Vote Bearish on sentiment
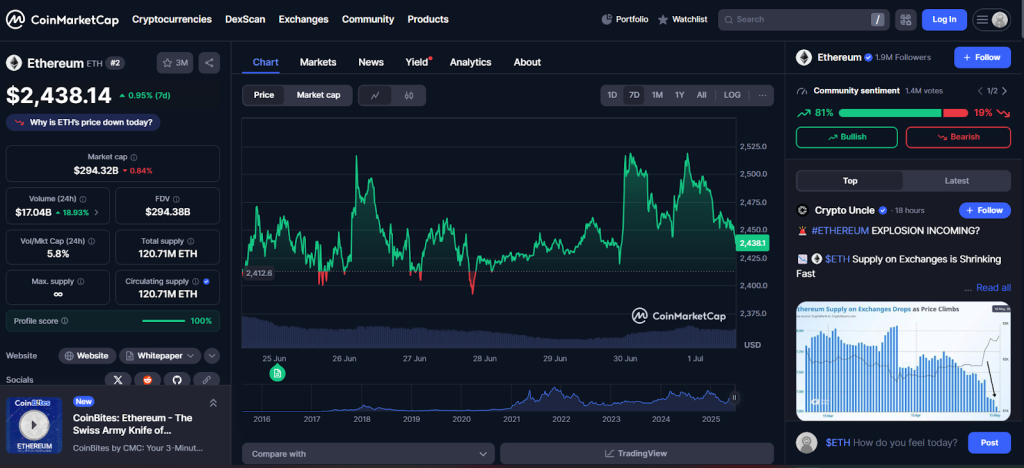The width and height of the screenshot is (1024, 468). (x=958, y=137)
